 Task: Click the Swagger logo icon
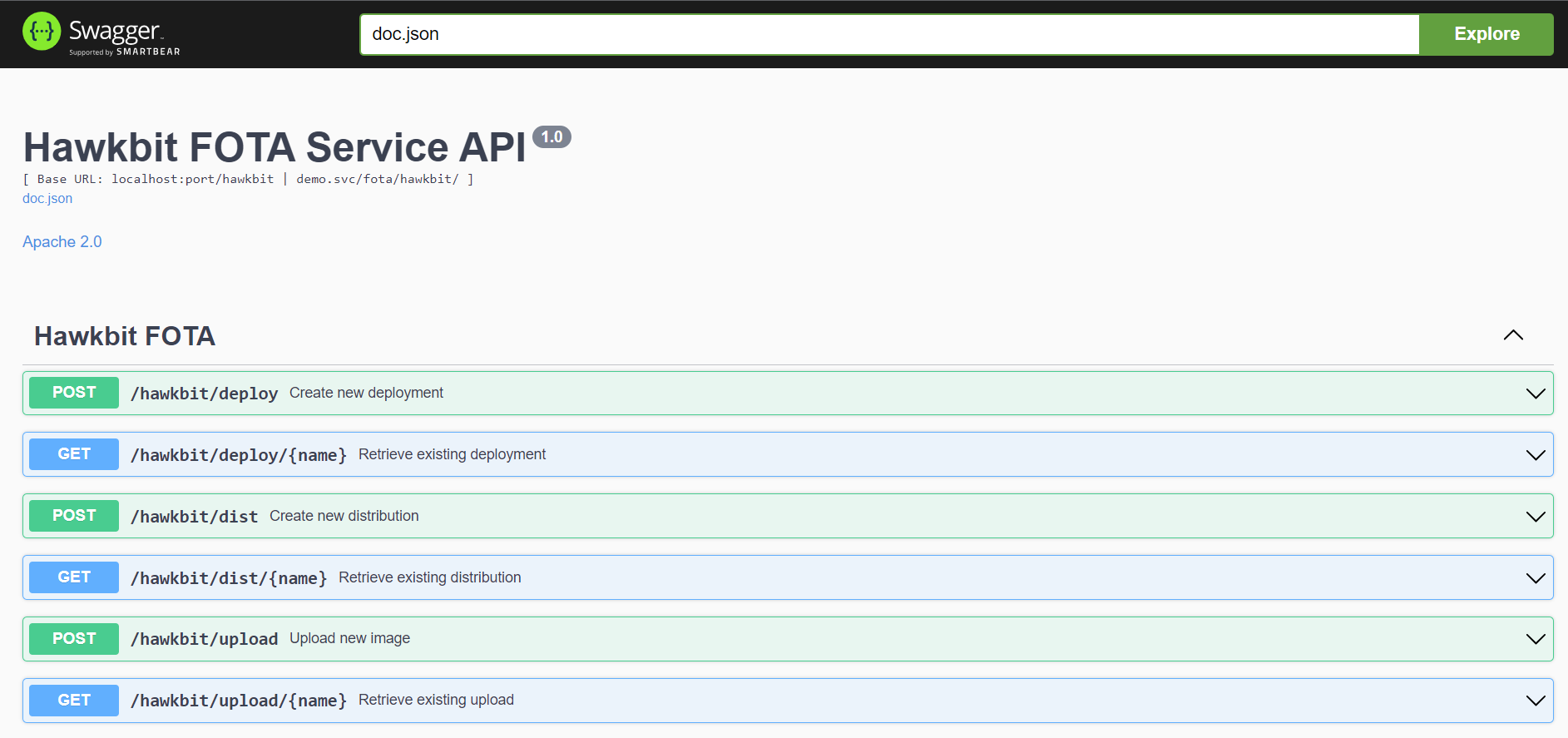pyautogui.click(x=42, y=32)
